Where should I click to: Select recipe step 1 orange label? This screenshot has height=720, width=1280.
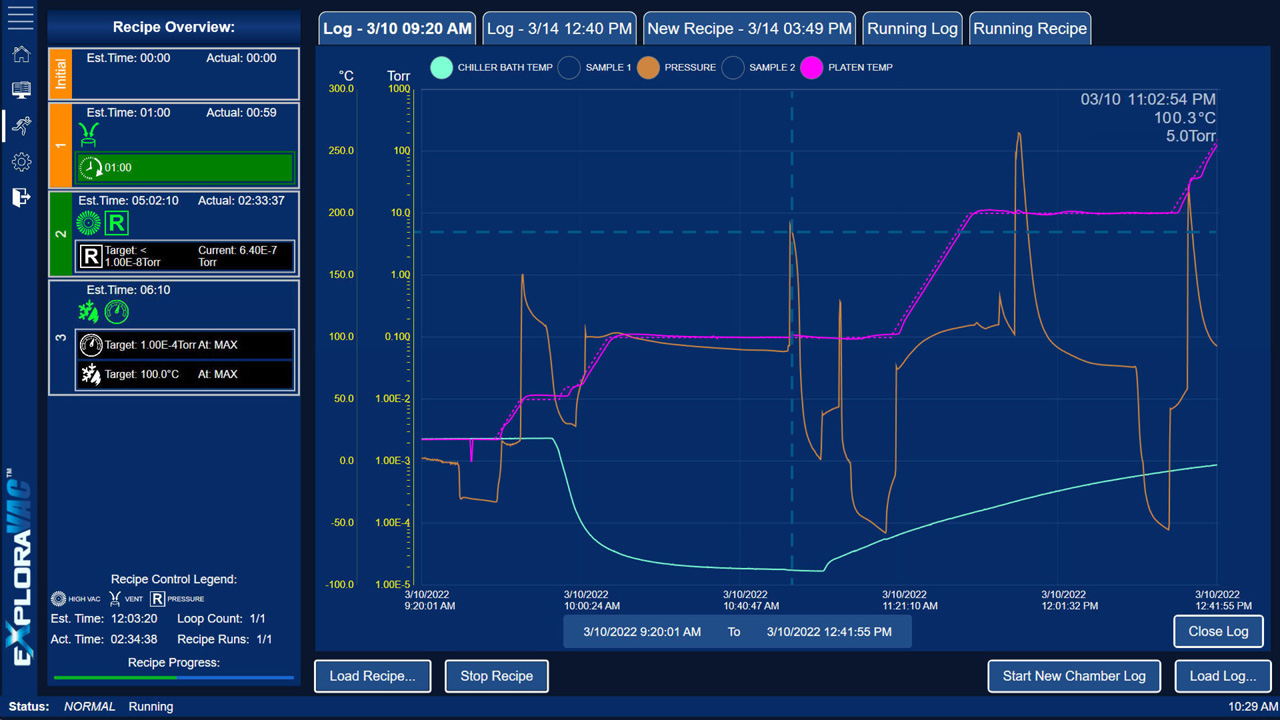pyautogui.click(x=60, y=145)
